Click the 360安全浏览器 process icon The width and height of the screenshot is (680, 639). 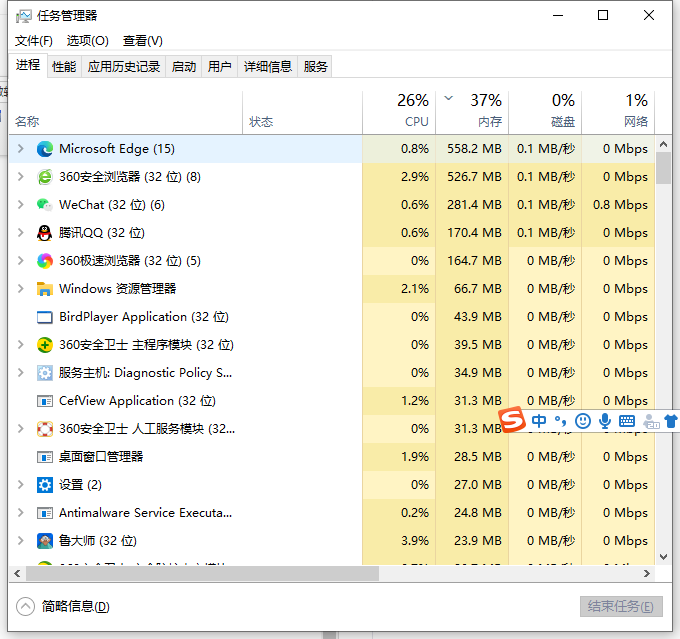(x=45, y=177)
